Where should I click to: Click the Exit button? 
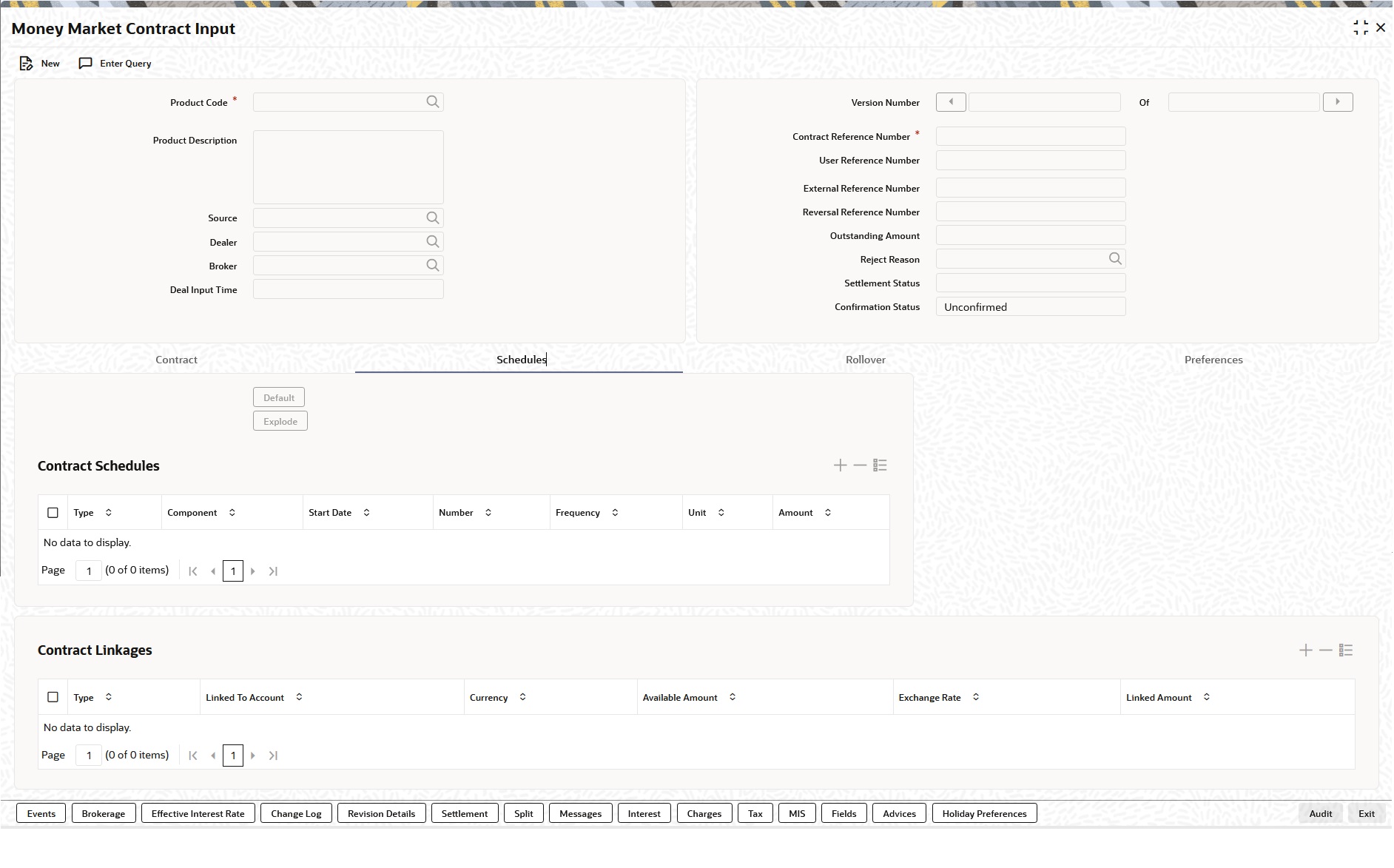point(1367,813)
